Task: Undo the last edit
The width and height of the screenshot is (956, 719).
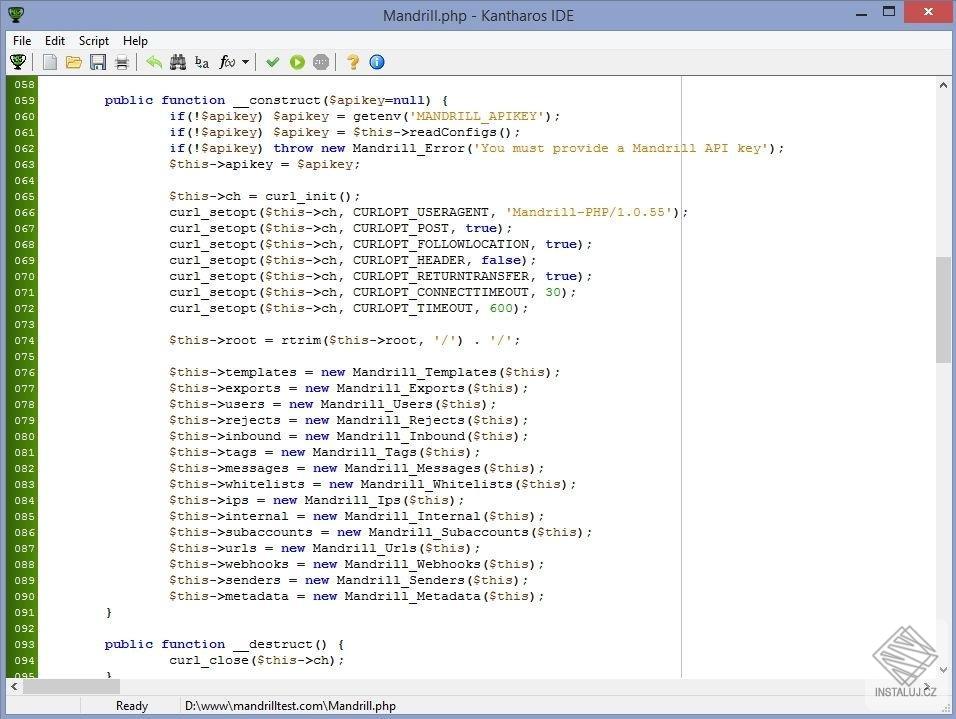Action: pos(154,62)
